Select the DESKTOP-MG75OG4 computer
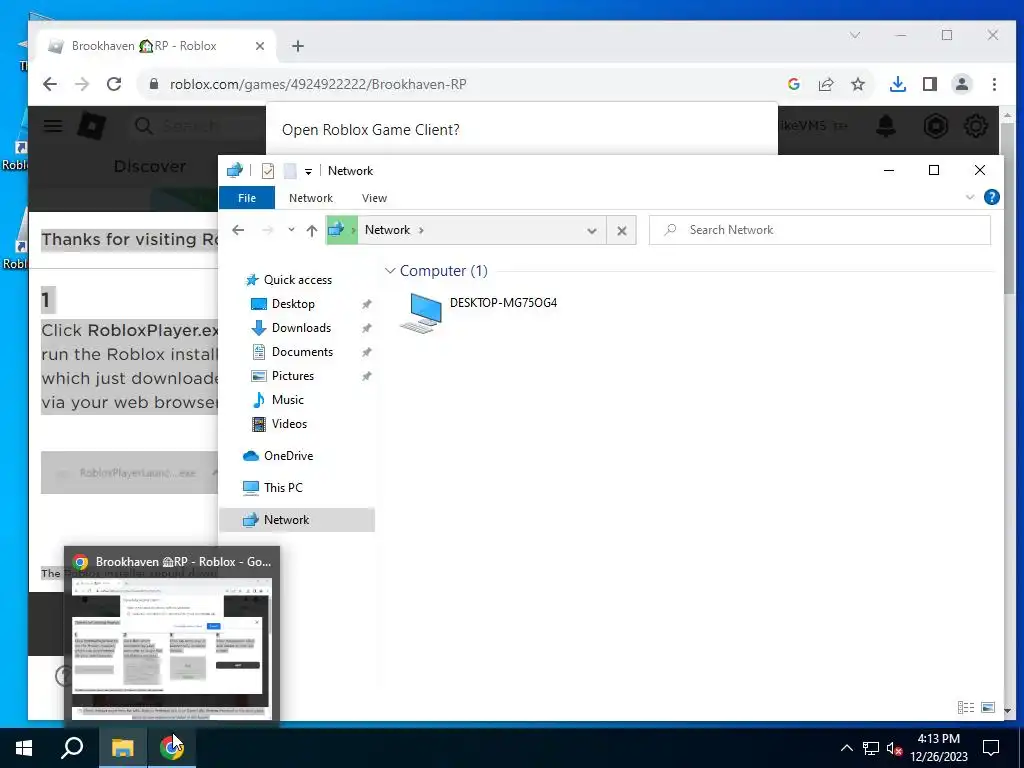Image resolution: width=1024 pixels, height=768 pixels. (x=480, y=312)
